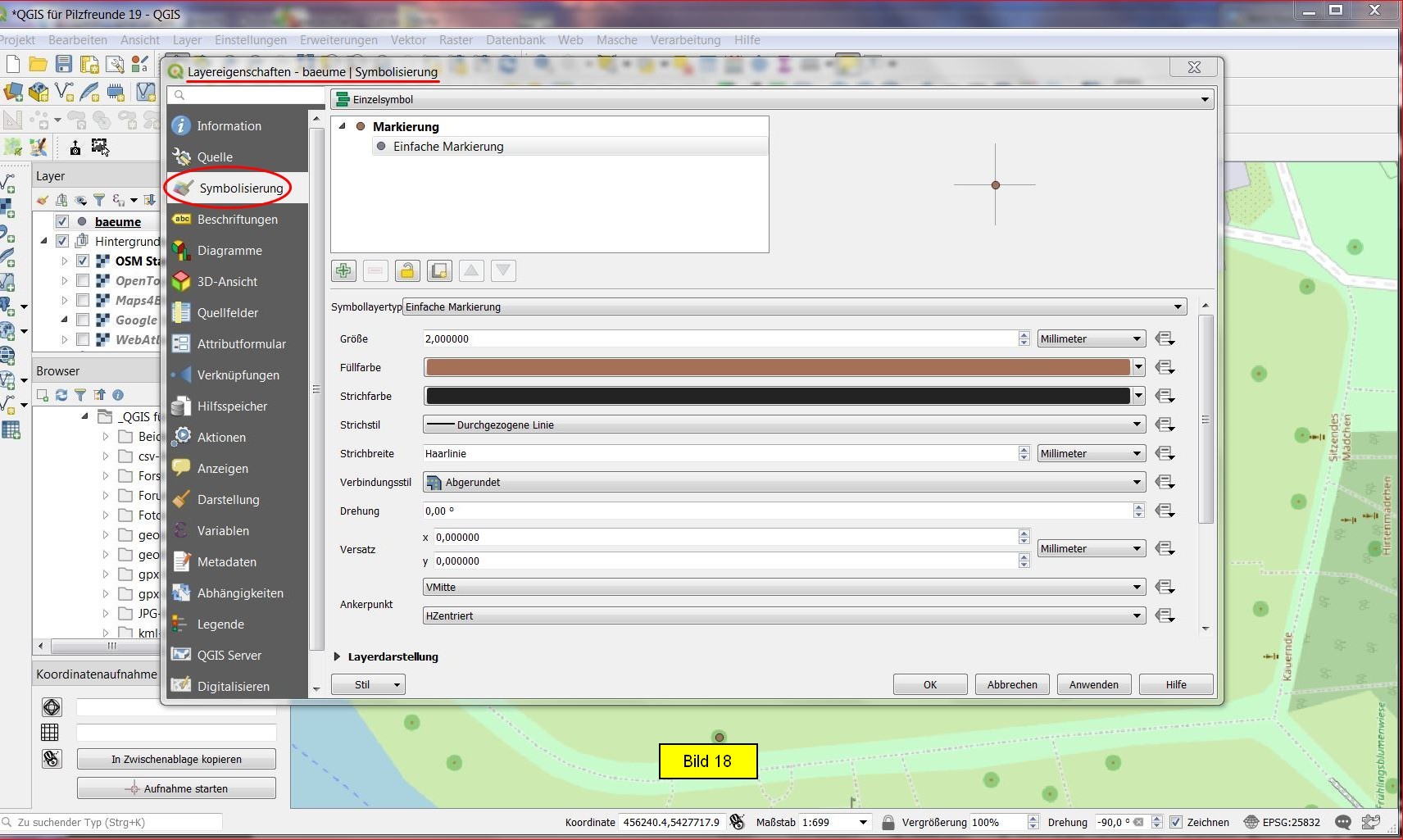Open the Beschriftungen settings page
Image resolution: width=1403 pixels, height=840 pixels.
[x=237, y=220]
